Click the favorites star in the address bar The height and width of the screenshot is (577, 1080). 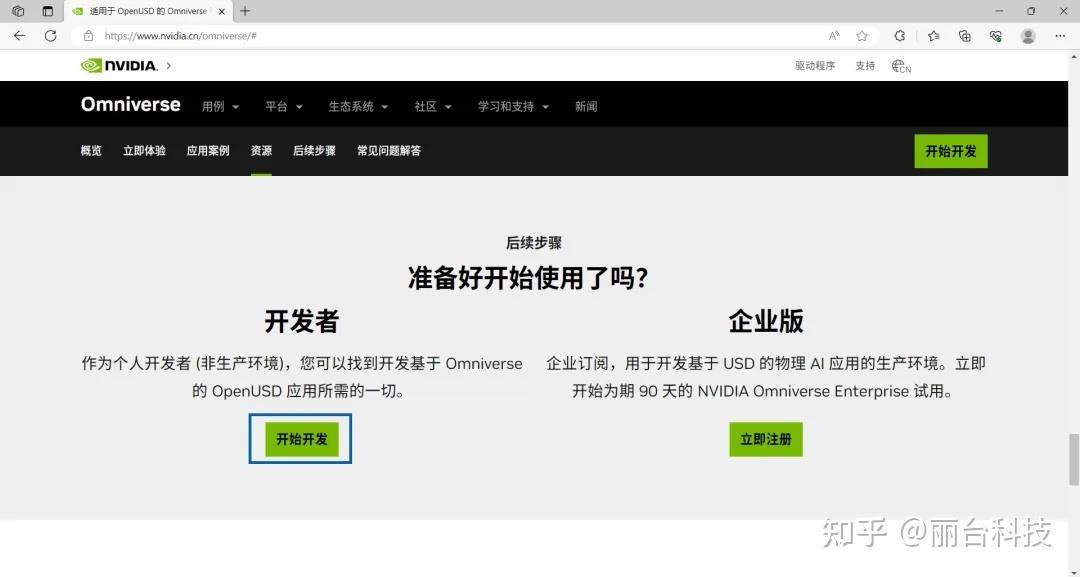861,35
